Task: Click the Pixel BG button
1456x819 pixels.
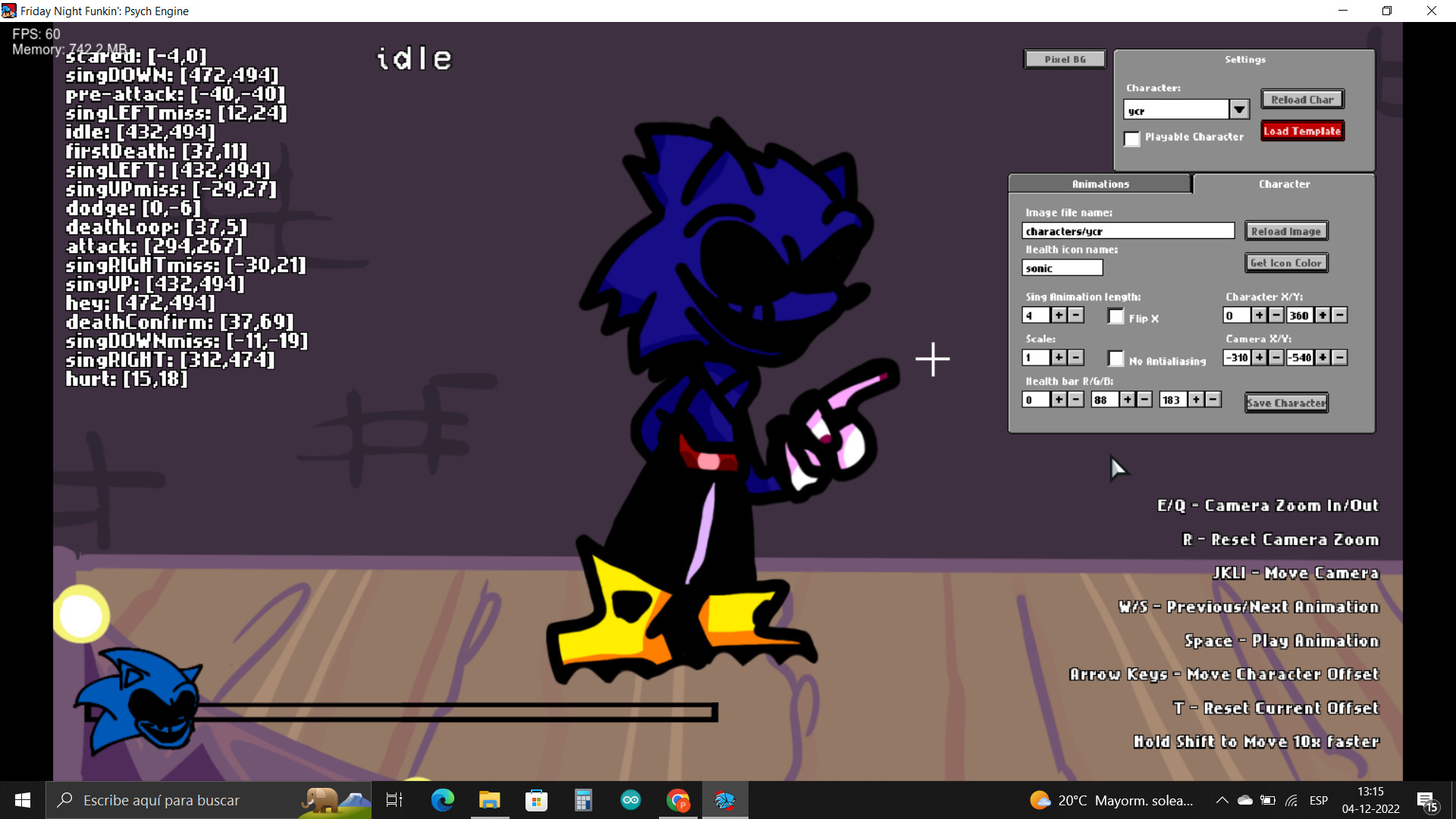Action: click(1065, 59)
